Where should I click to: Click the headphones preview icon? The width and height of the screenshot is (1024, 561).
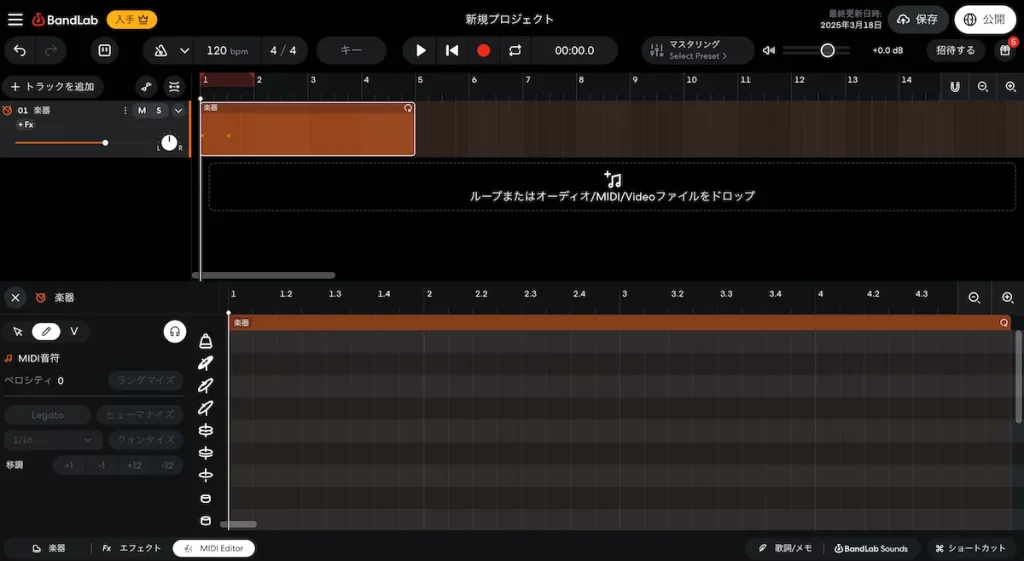point(175,331)
